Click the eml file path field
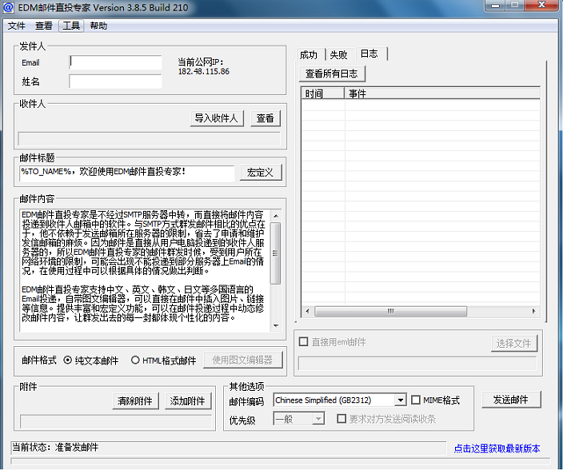Image resolution: width=563 pixels, height=470 pixels. click(417, 363)
